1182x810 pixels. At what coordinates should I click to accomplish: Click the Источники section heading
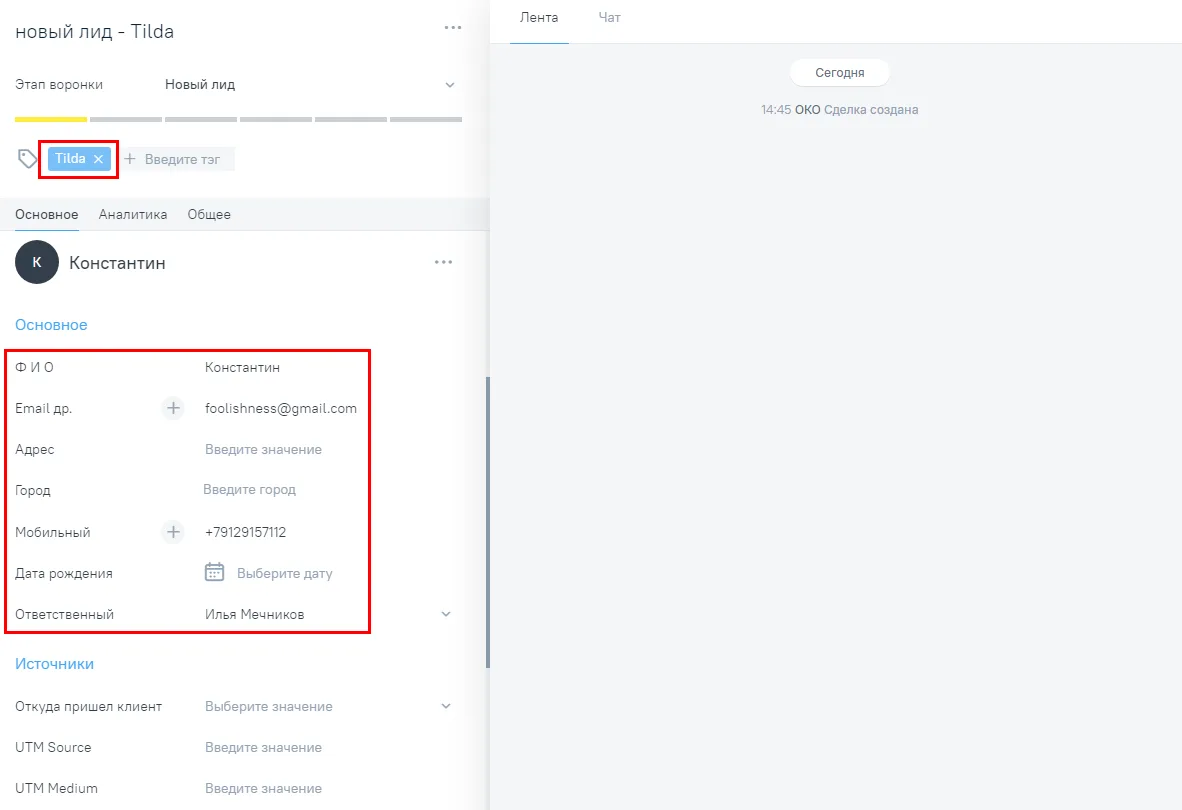(54, 664)
